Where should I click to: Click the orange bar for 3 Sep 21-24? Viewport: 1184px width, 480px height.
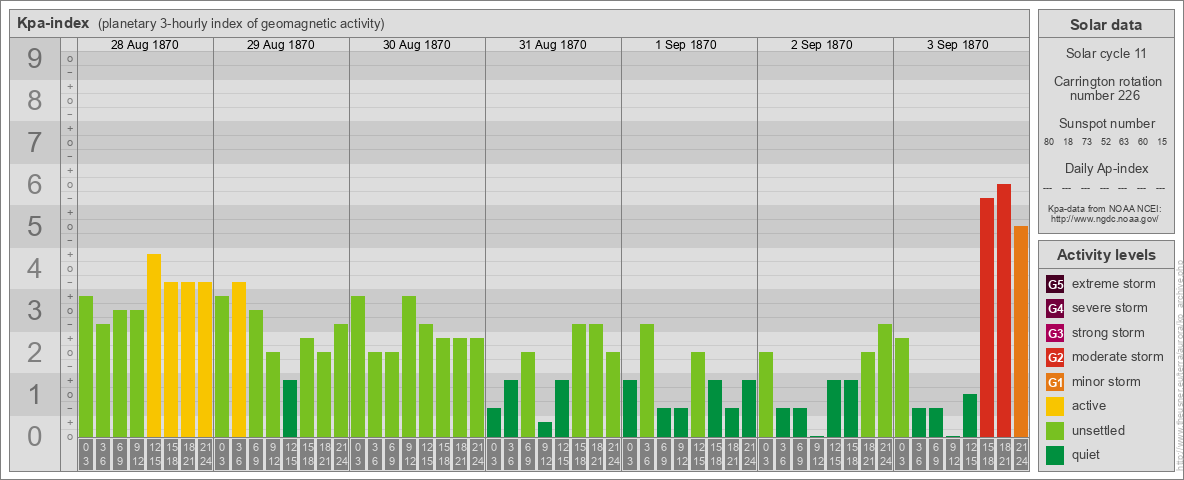click(x=1021, y=331)
